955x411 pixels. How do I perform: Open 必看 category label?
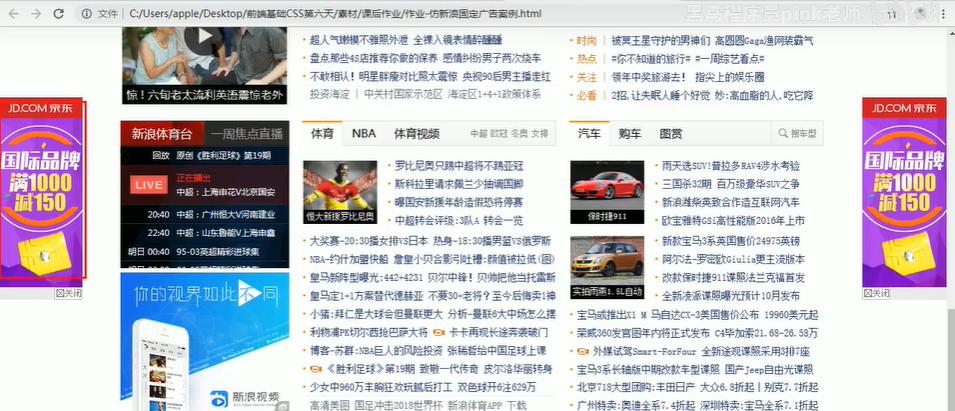(x=587, y=96)
